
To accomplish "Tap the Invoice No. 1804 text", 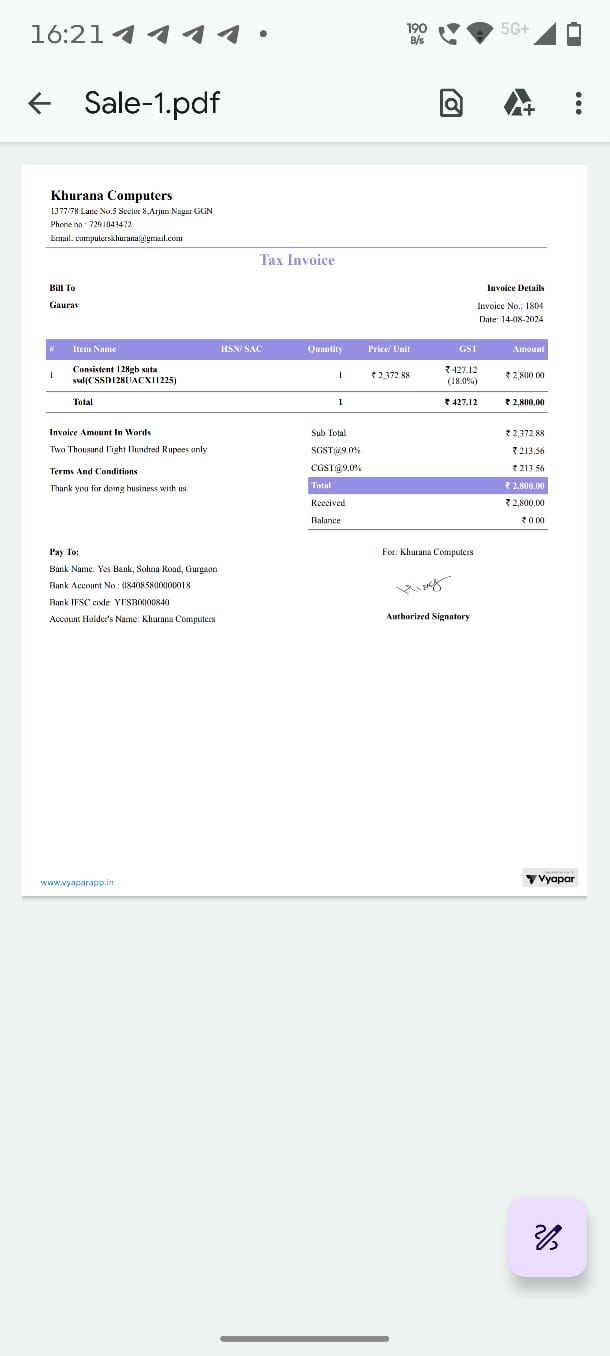I will coord(510,306).
